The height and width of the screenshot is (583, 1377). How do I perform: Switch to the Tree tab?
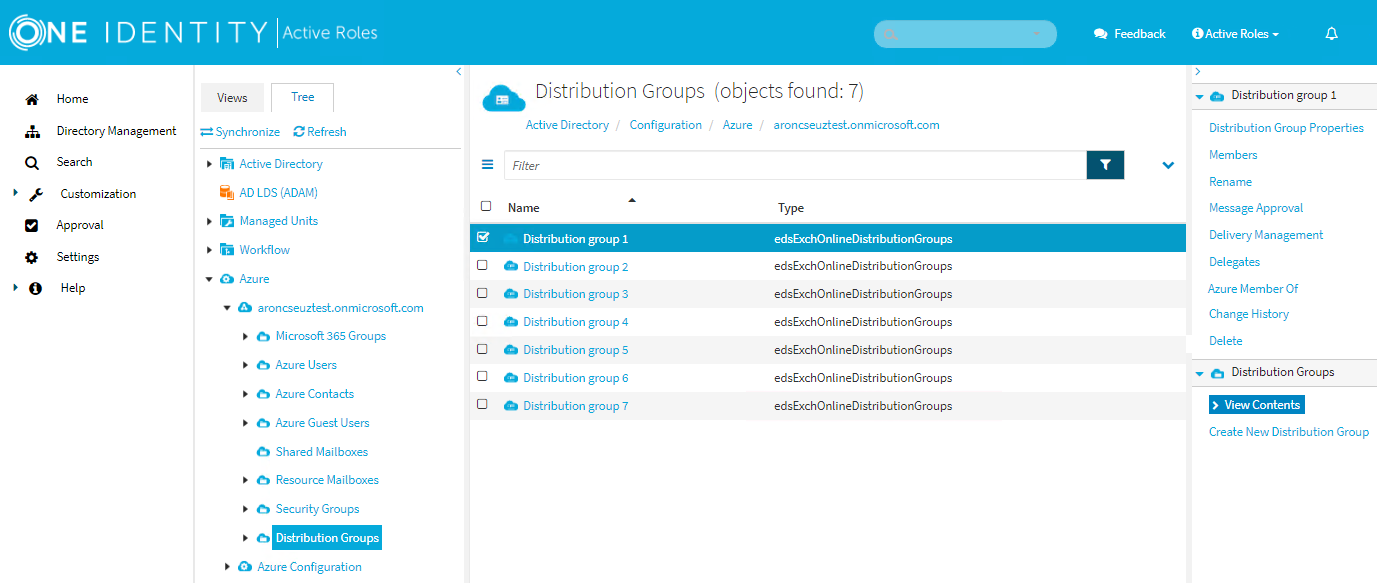pyautogui.click(x=303, y=97)
